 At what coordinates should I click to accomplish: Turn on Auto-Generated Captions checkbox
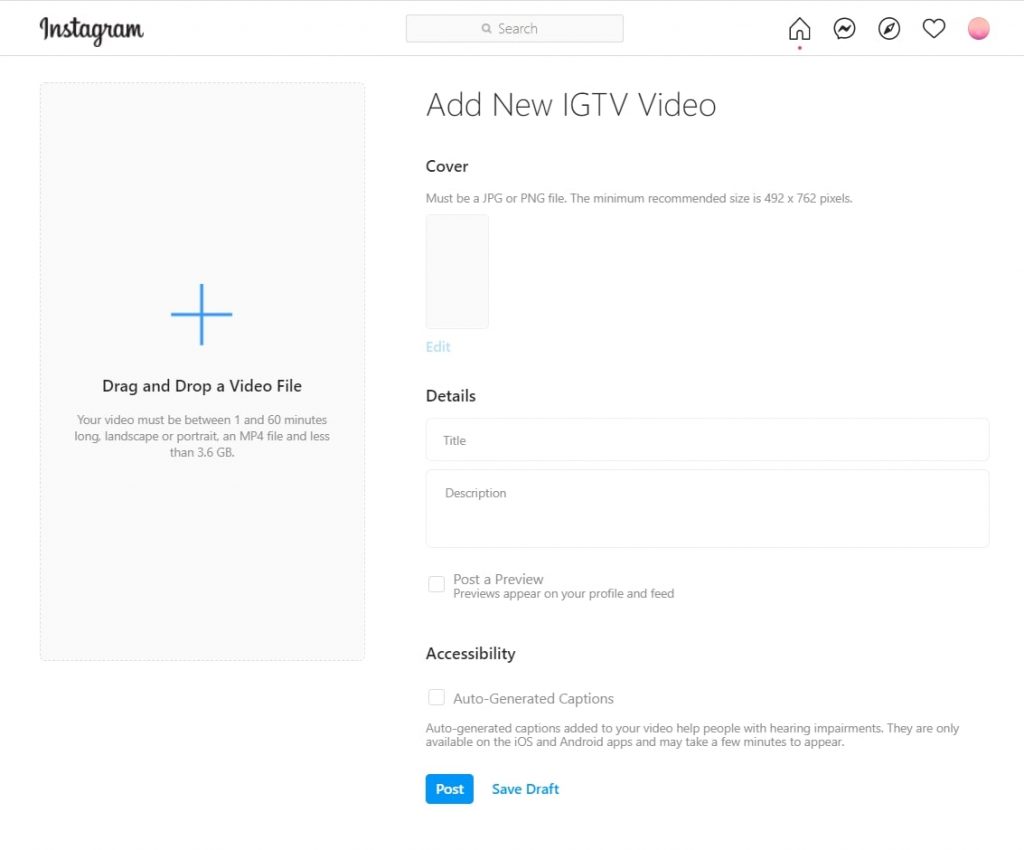[436, 697]
